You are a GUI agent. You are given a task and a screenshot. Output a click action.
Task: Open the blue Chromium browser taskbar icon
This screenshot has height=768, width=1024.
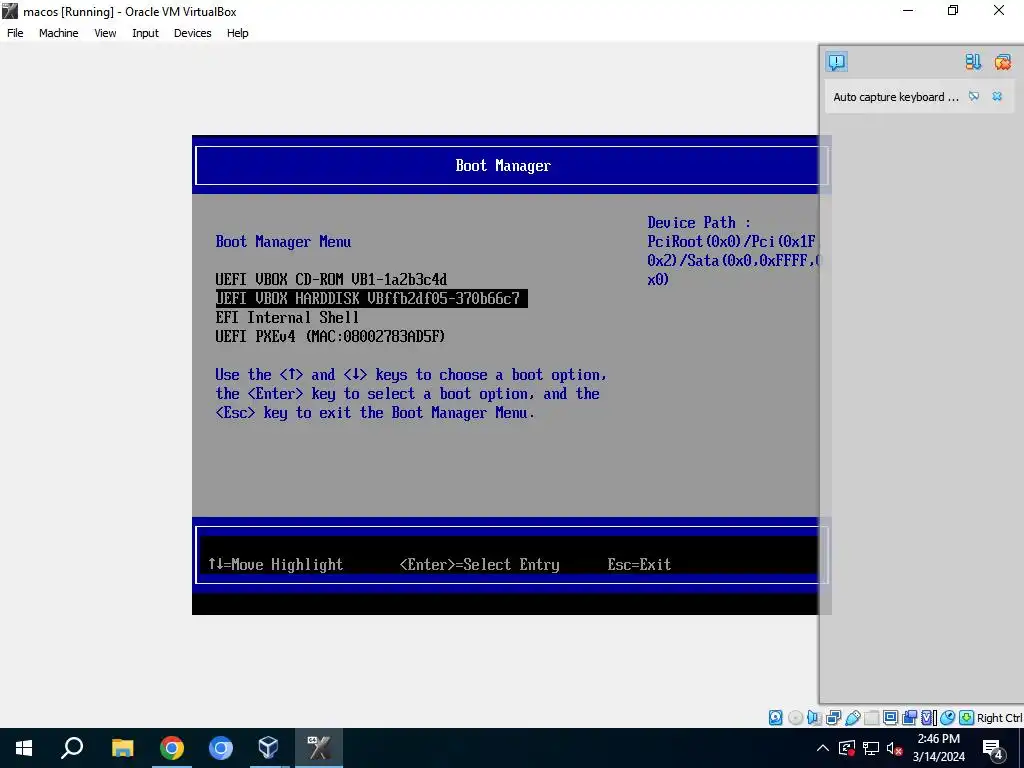tap(221, 748)
